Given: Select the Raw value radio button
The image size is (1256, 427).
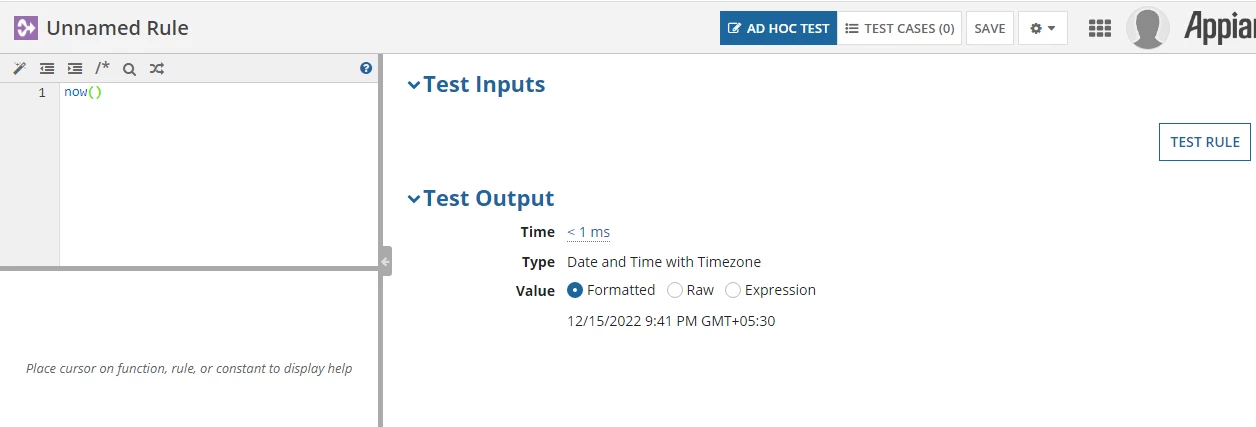Looking at the screenshot, I should coord(675,290).
